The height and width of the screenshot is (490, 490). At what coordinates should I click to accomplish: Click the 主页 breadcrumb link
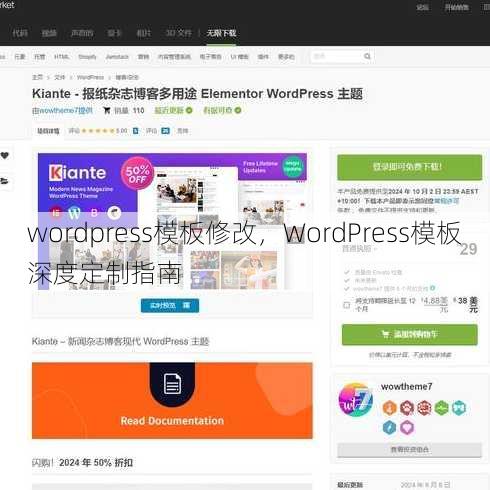[x=37, y=77]
